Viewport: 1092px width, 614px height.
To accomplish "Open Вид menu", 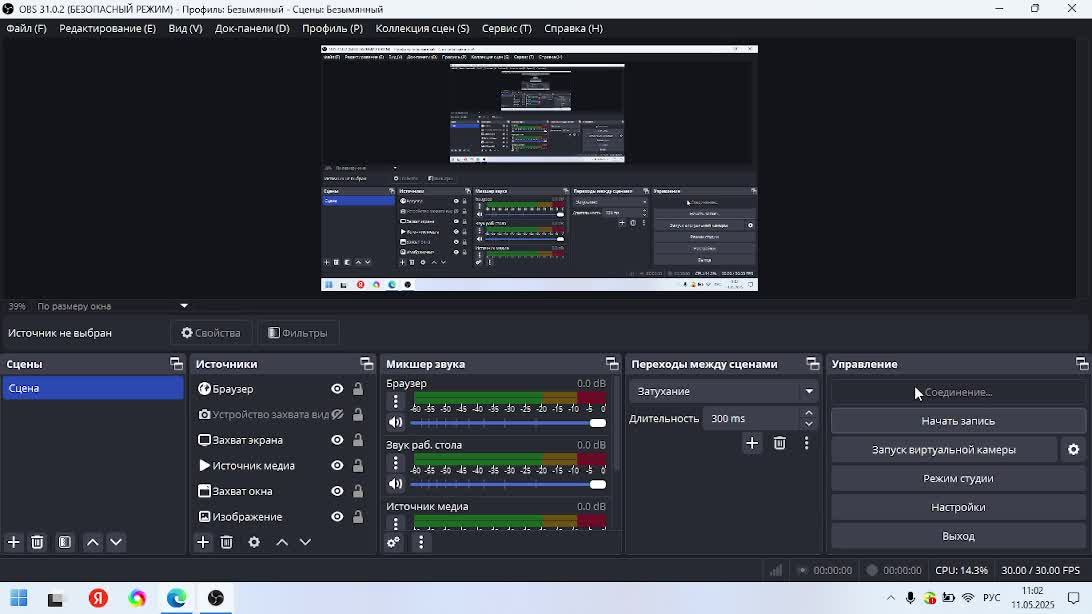I will [185, 29].
